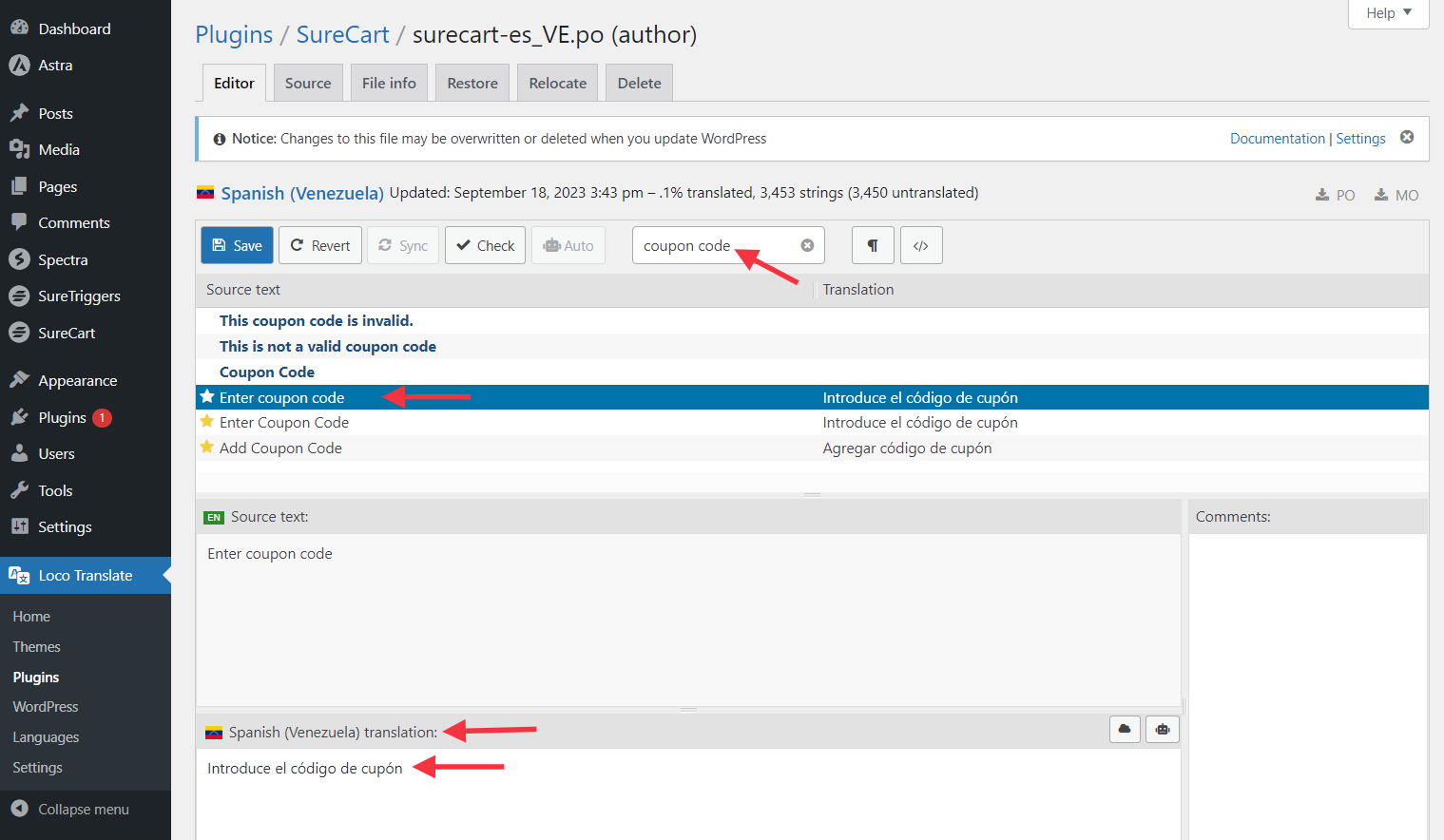This screenshot has width=1444, height=840.
Task: Open the Help dropdown
Action: [x=1388, y=13]
